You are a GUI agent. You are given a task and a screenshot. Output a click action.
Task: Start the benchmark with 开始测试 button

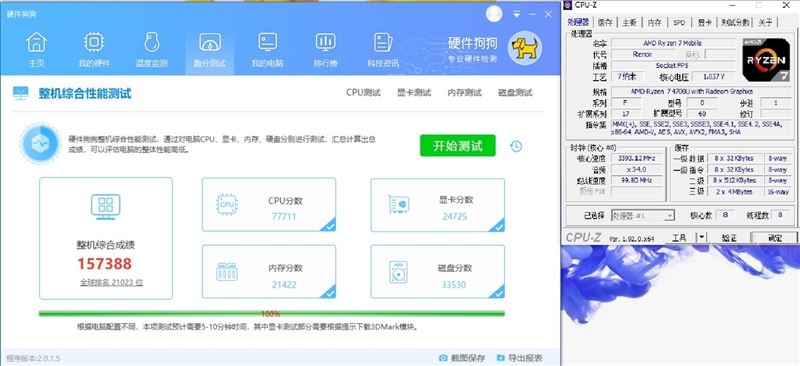click(x=458, y=145)
